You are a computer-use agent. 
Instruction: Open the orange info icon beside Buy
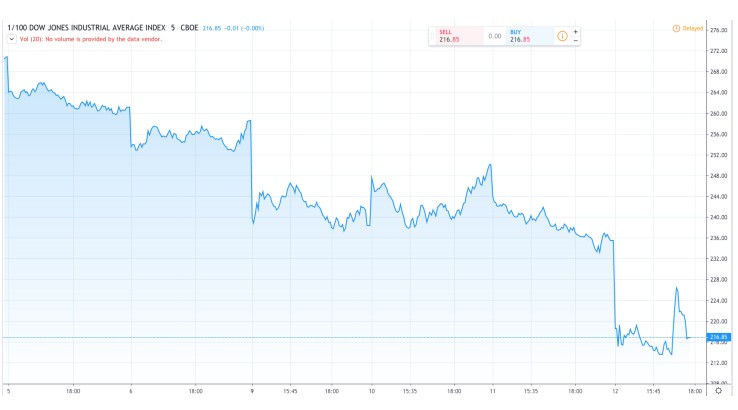click(562, 36)
